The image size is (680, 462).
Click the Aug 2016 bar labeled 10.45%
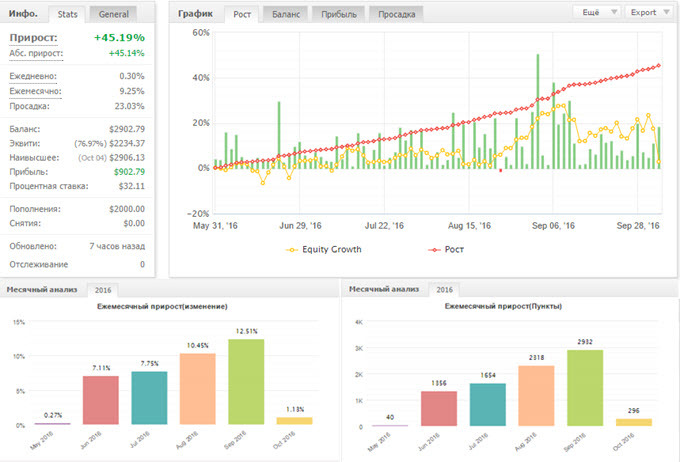(198, 389)
